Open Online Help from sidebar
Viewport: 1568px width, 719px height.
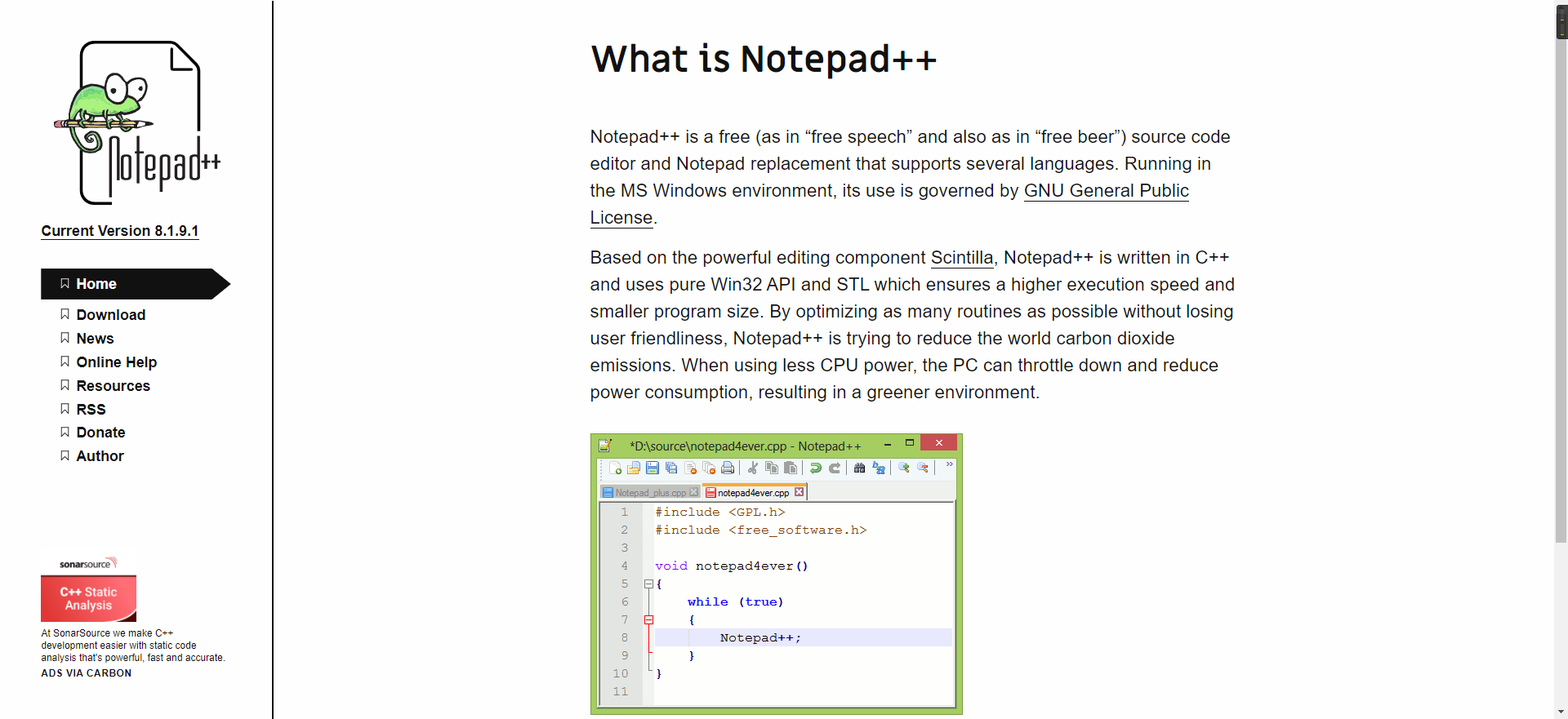(116, 362)
